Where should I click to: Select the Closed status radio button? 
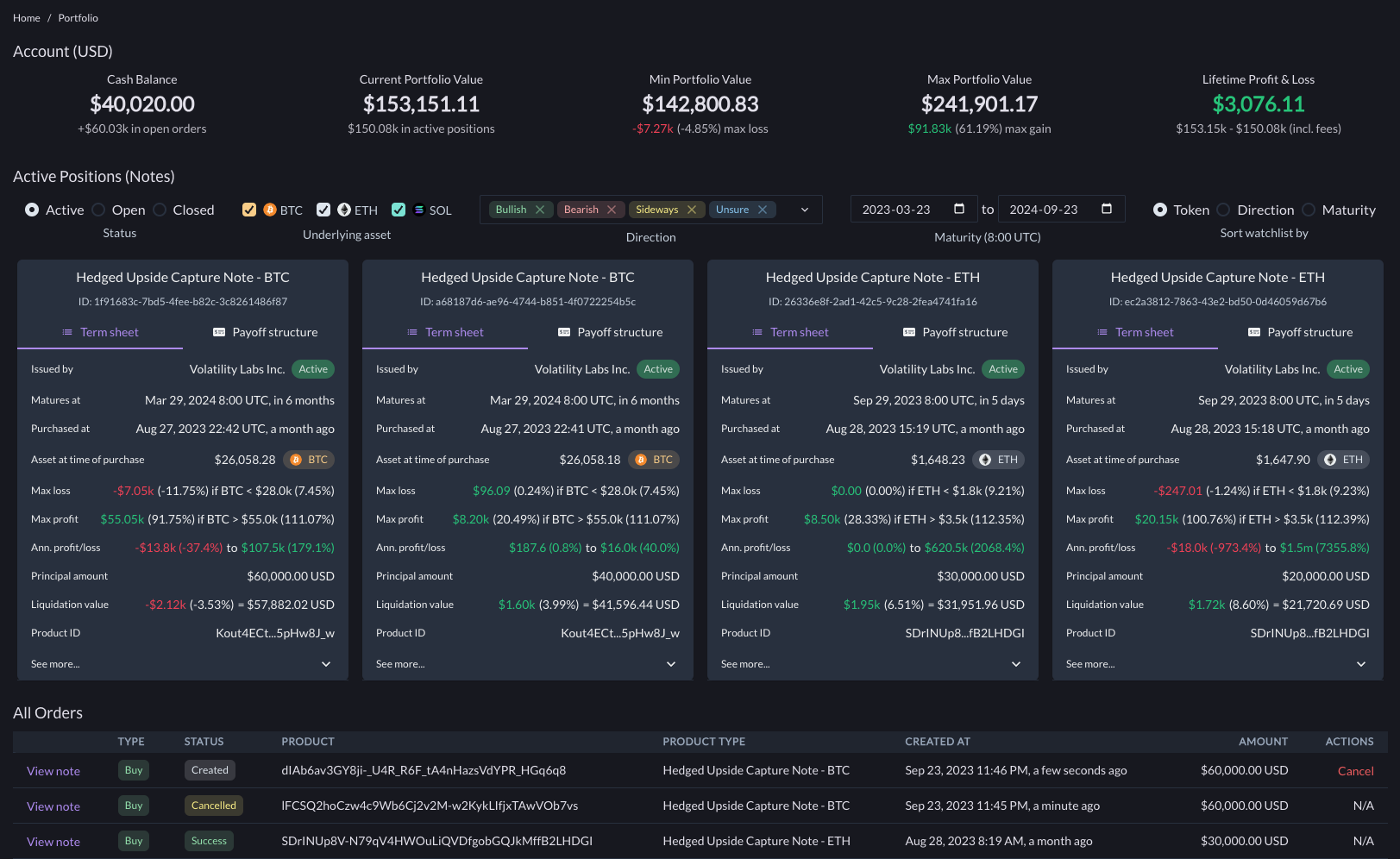160,210
